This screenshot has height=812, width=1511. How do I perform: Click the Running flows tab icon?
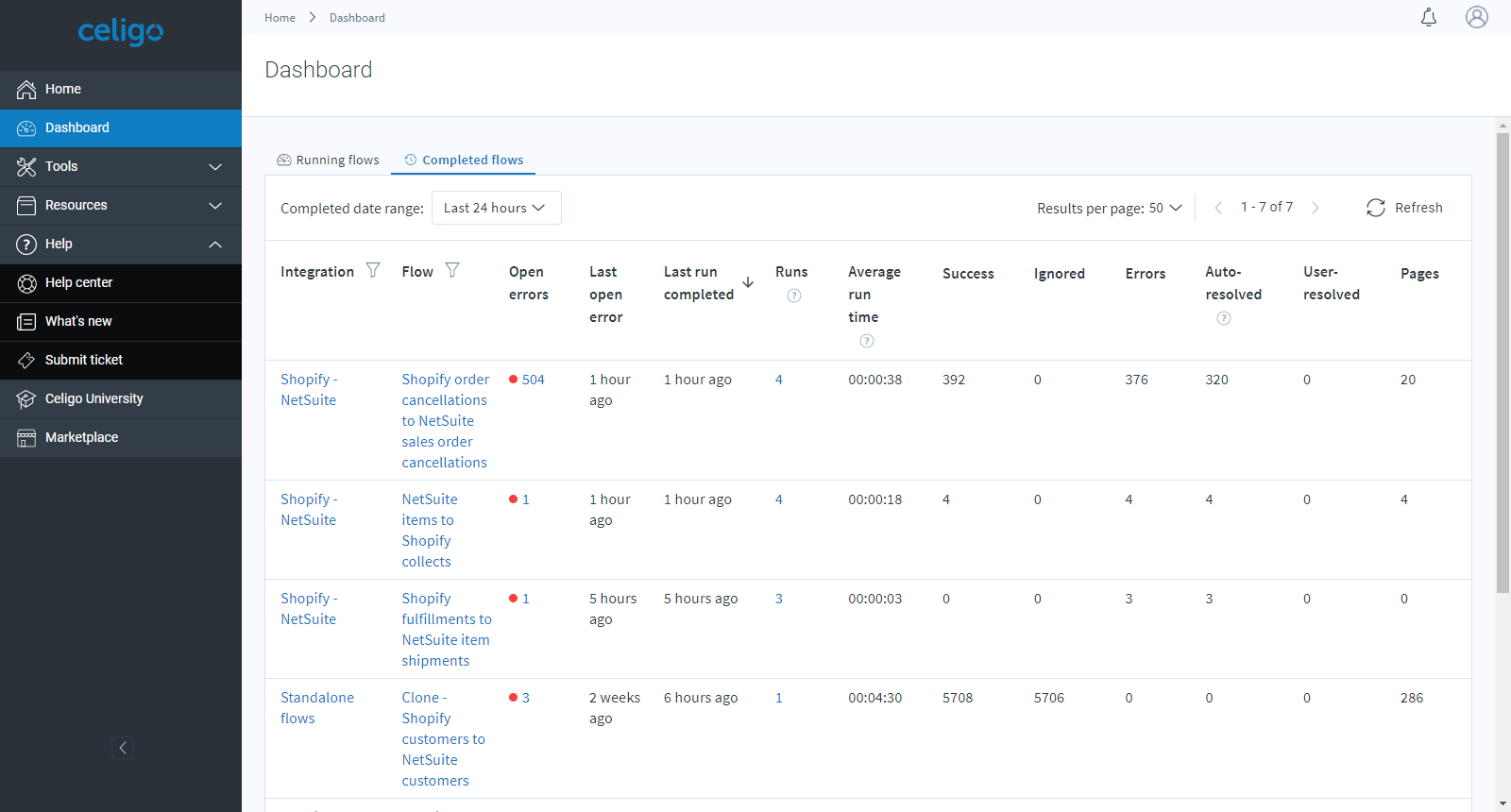pos(284,161)
